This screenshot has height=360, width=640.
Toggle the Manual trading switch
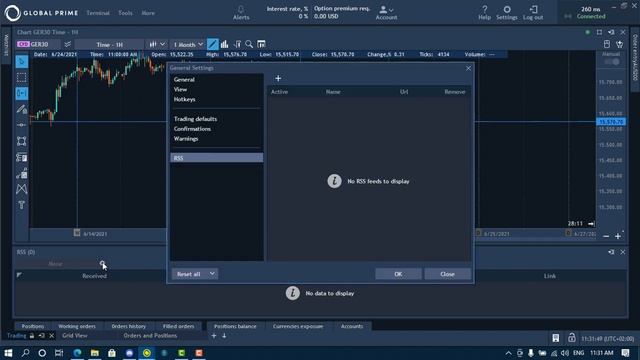coord(611,62)
